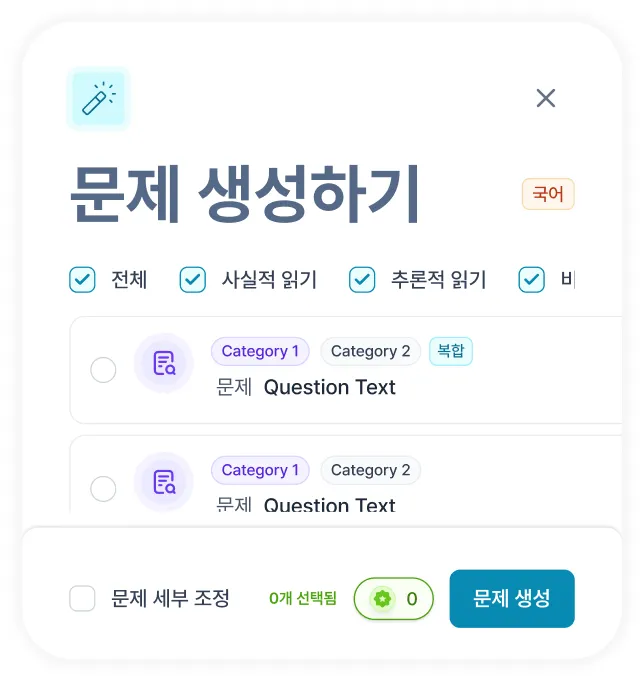Click the first question's document search icon

[164, 363]
